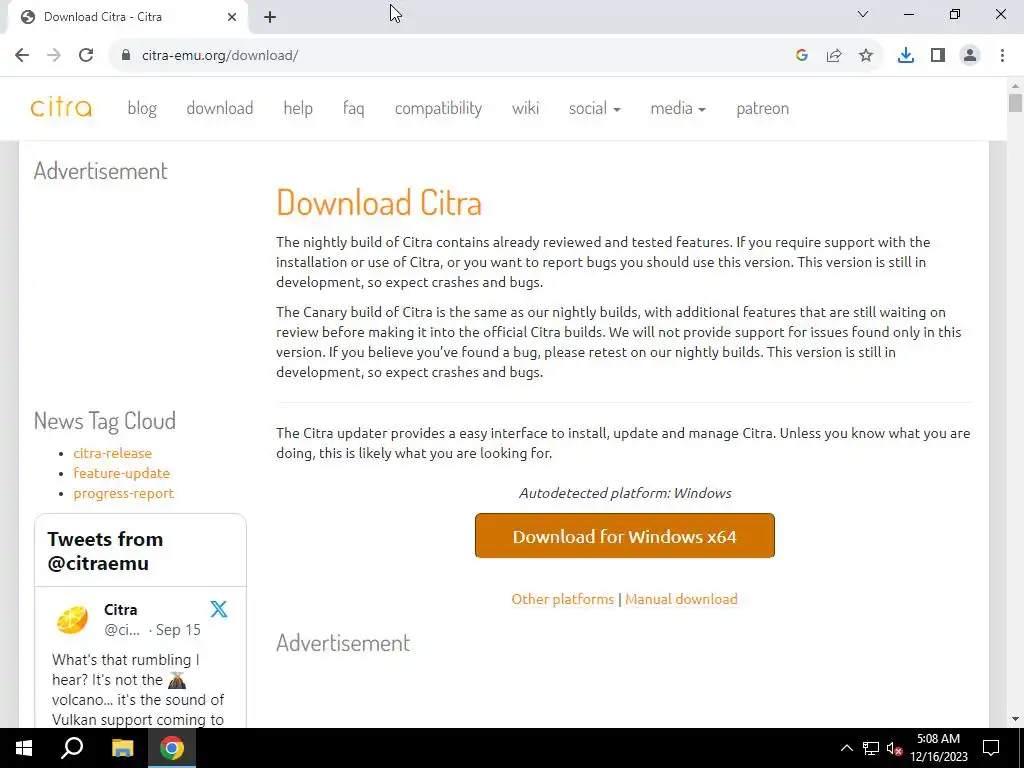Click the Tweets from @citraemu heading
The width and height of the screenshot is (1024, 768).
click(105, 551)
